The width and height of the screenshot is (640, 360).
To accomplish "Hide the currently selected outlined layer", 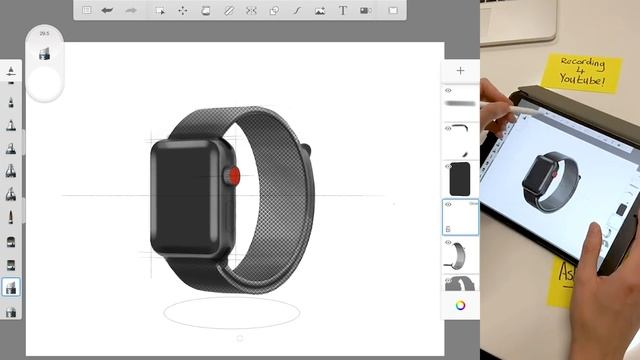I will [448, 204].
